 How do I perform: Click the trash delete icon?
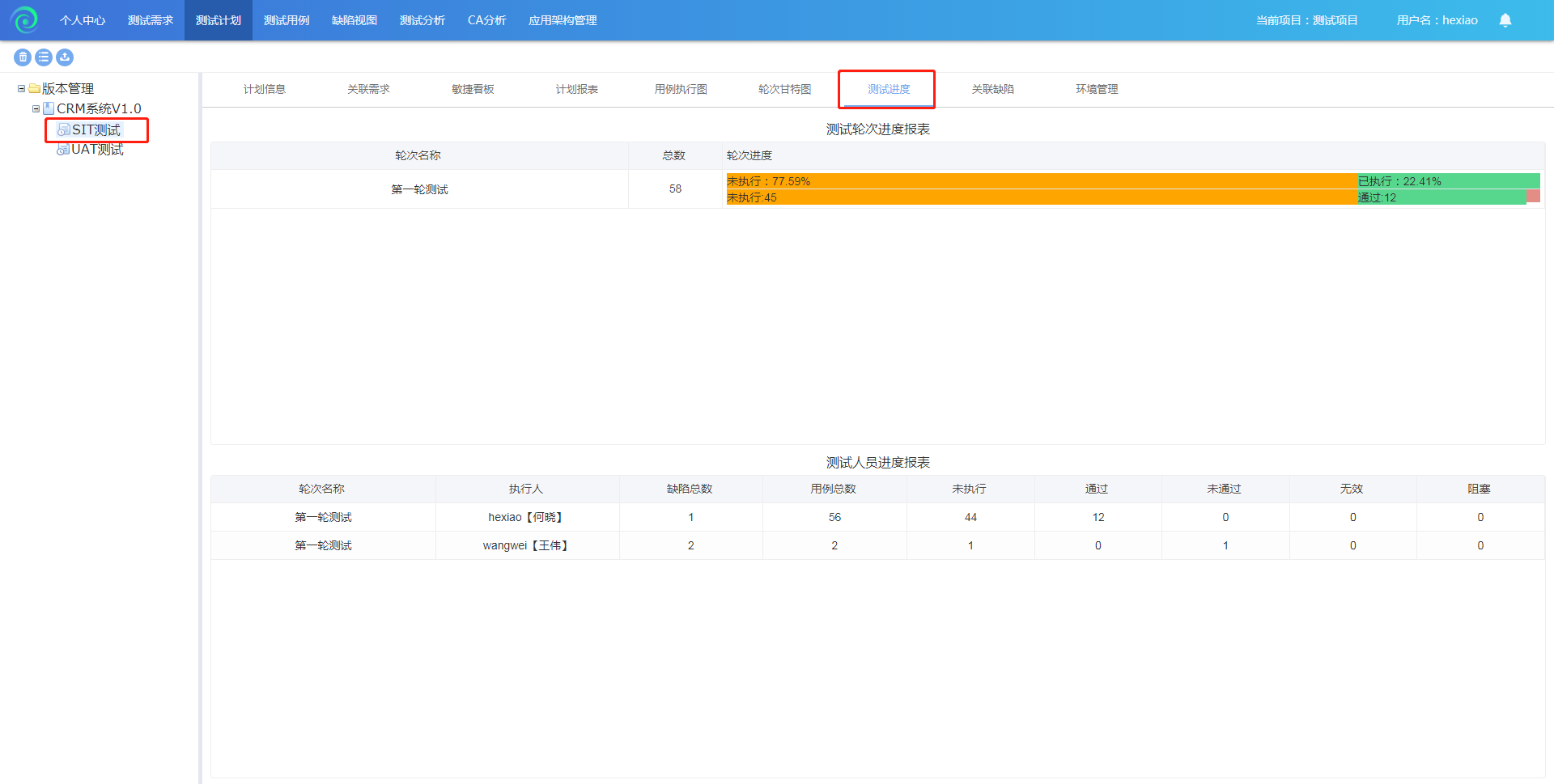click(x=23, y=57)
